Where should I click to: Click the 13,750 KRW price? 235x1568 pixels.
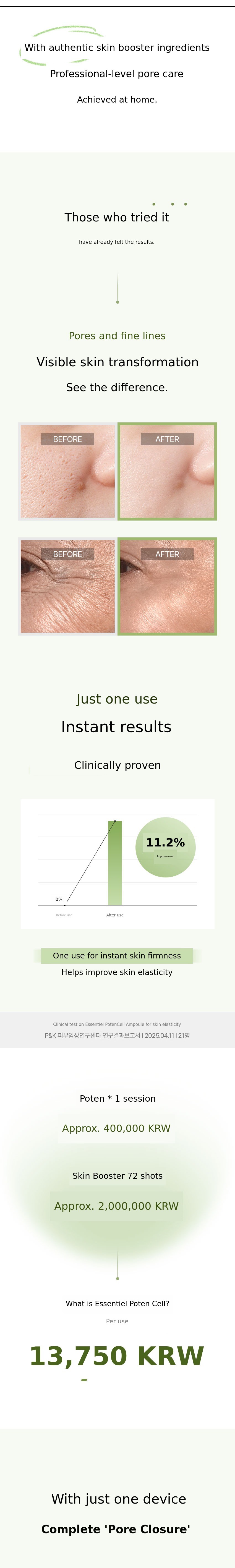click(x=117, y=1356)
